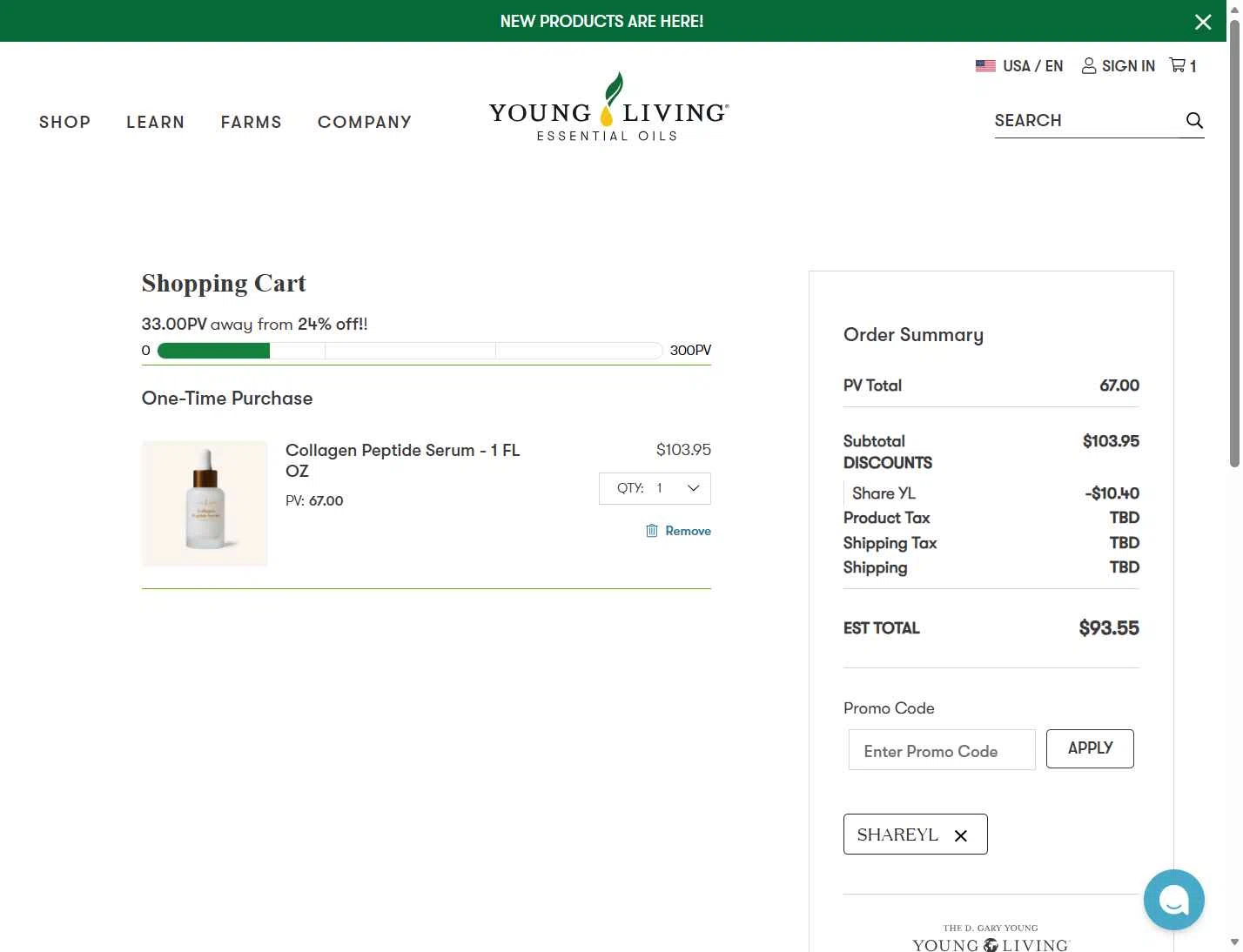Remove the SHAREYL promo code

click(961, 835)
